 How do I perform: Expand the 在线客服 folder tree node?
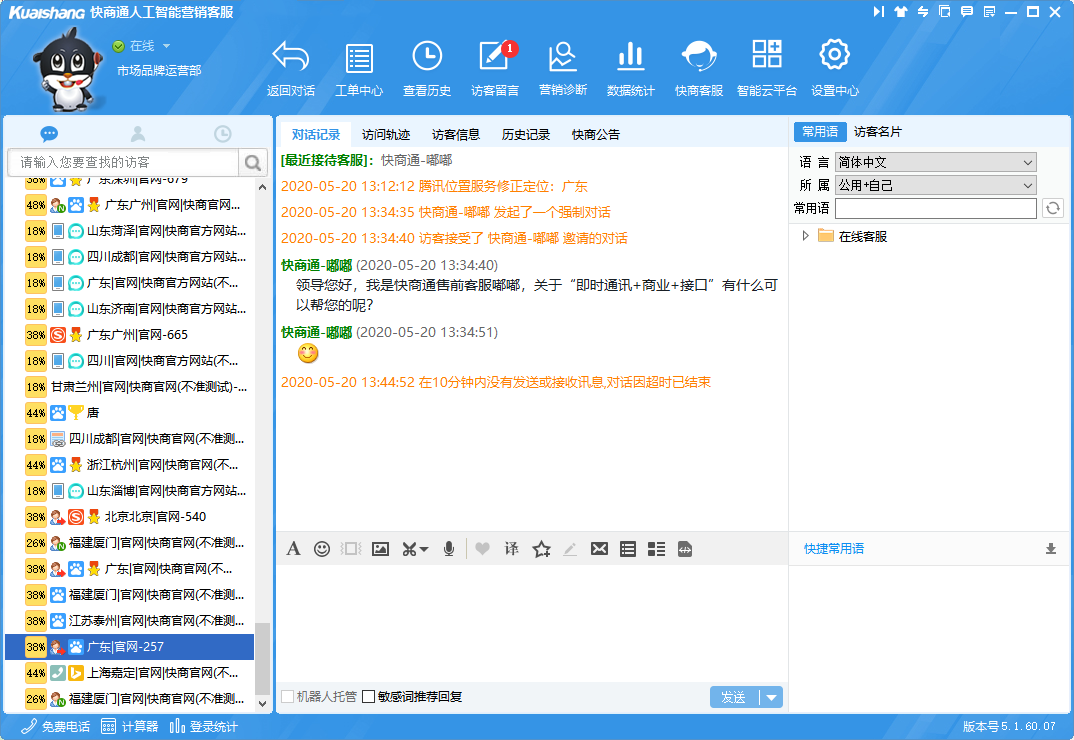806,236
